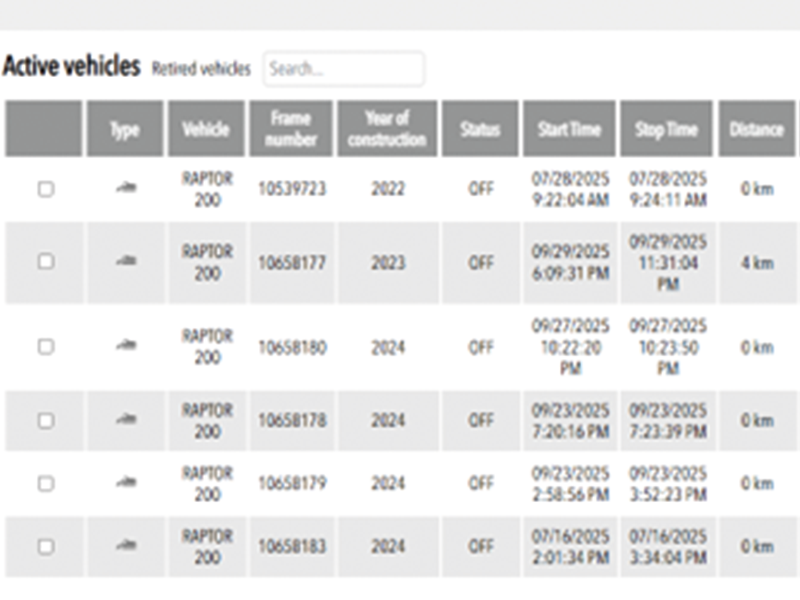Click into the Search field
This screenshot has width=800, height=600.
343,69
